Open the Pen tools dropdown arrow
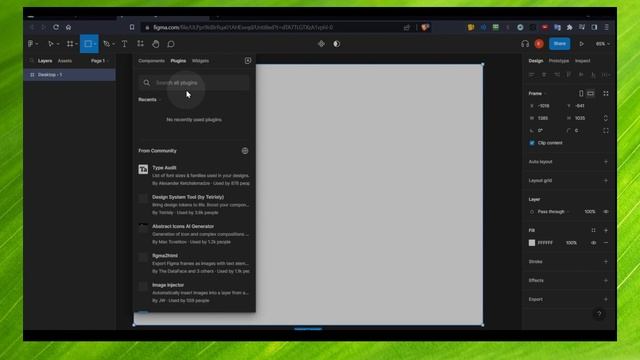 (x=113, y=44)
